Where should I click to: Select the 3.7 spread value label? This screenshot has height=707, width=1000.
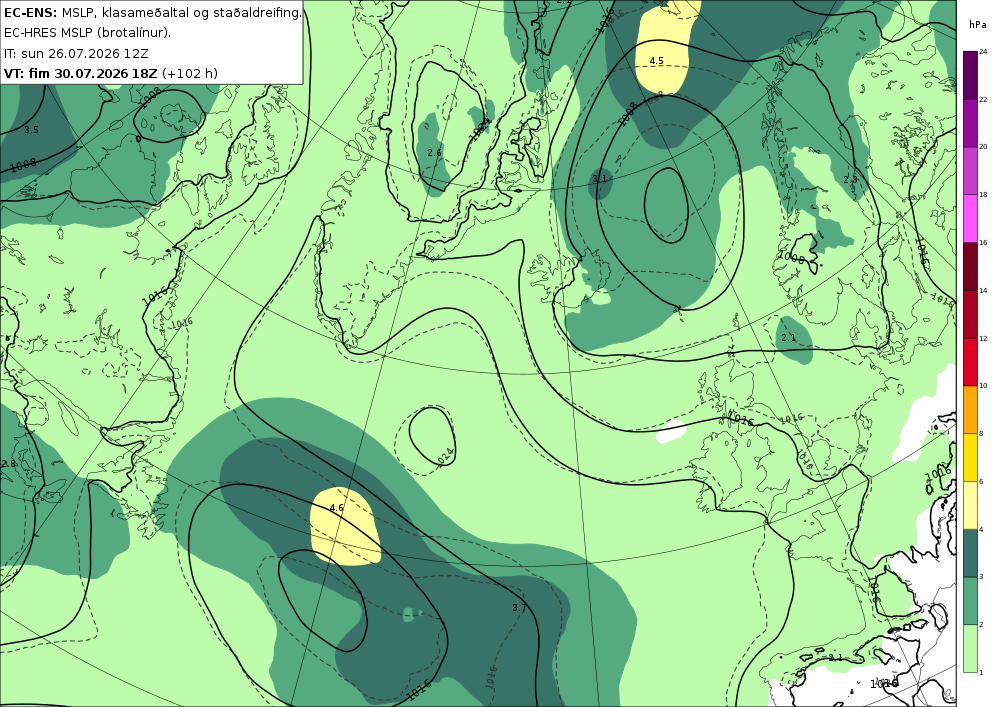519,608
